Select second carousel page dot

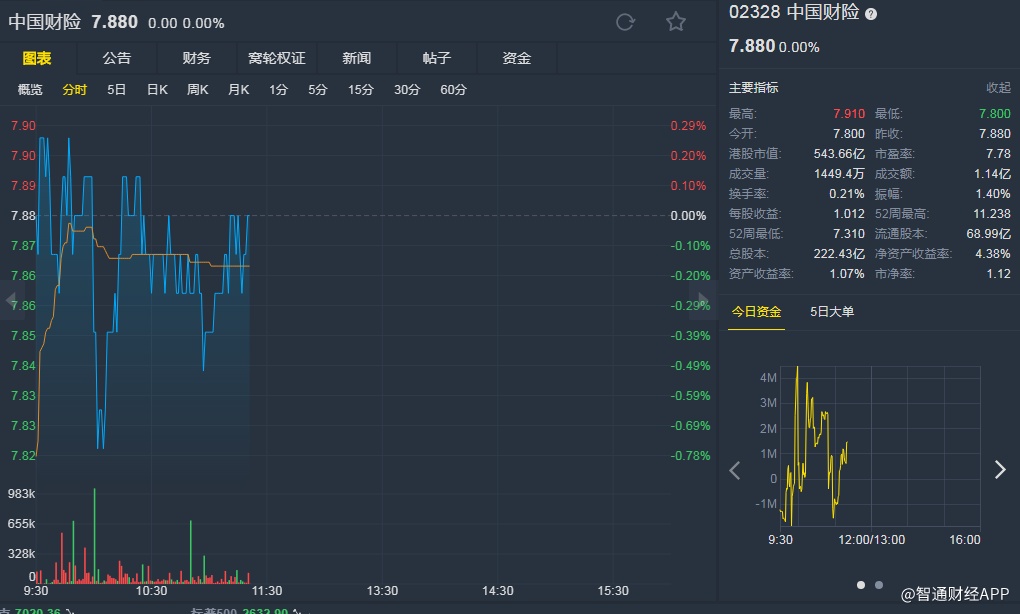(x=879, y=584)
